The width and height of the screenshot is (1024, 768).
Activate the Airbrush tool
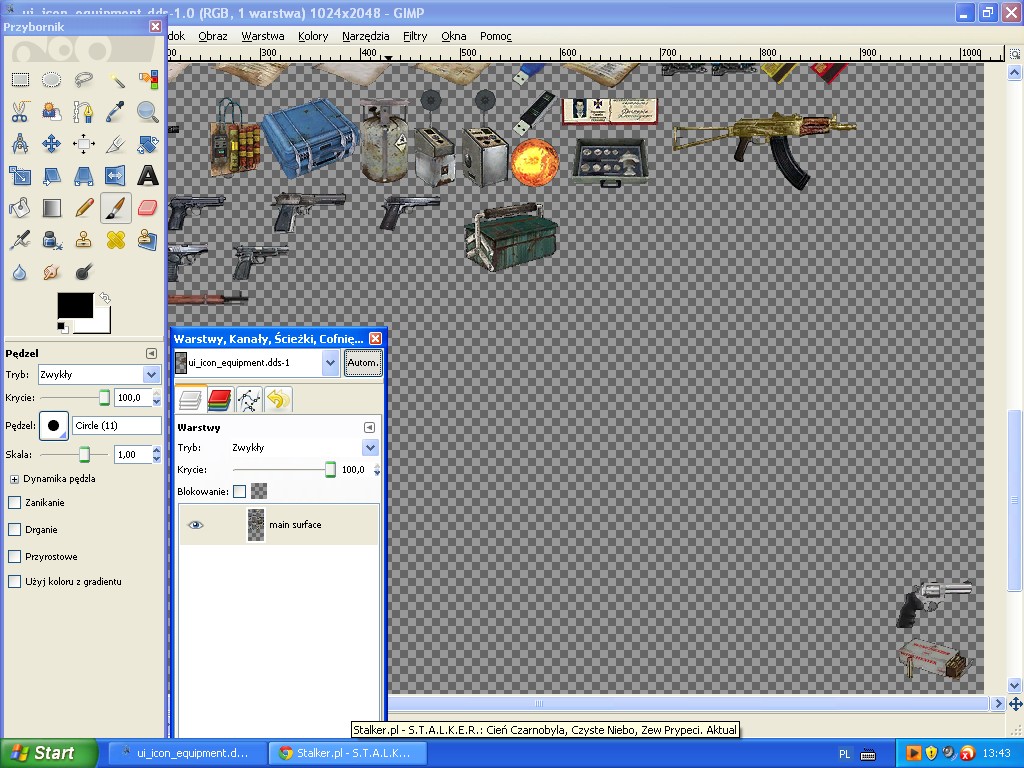20,240
